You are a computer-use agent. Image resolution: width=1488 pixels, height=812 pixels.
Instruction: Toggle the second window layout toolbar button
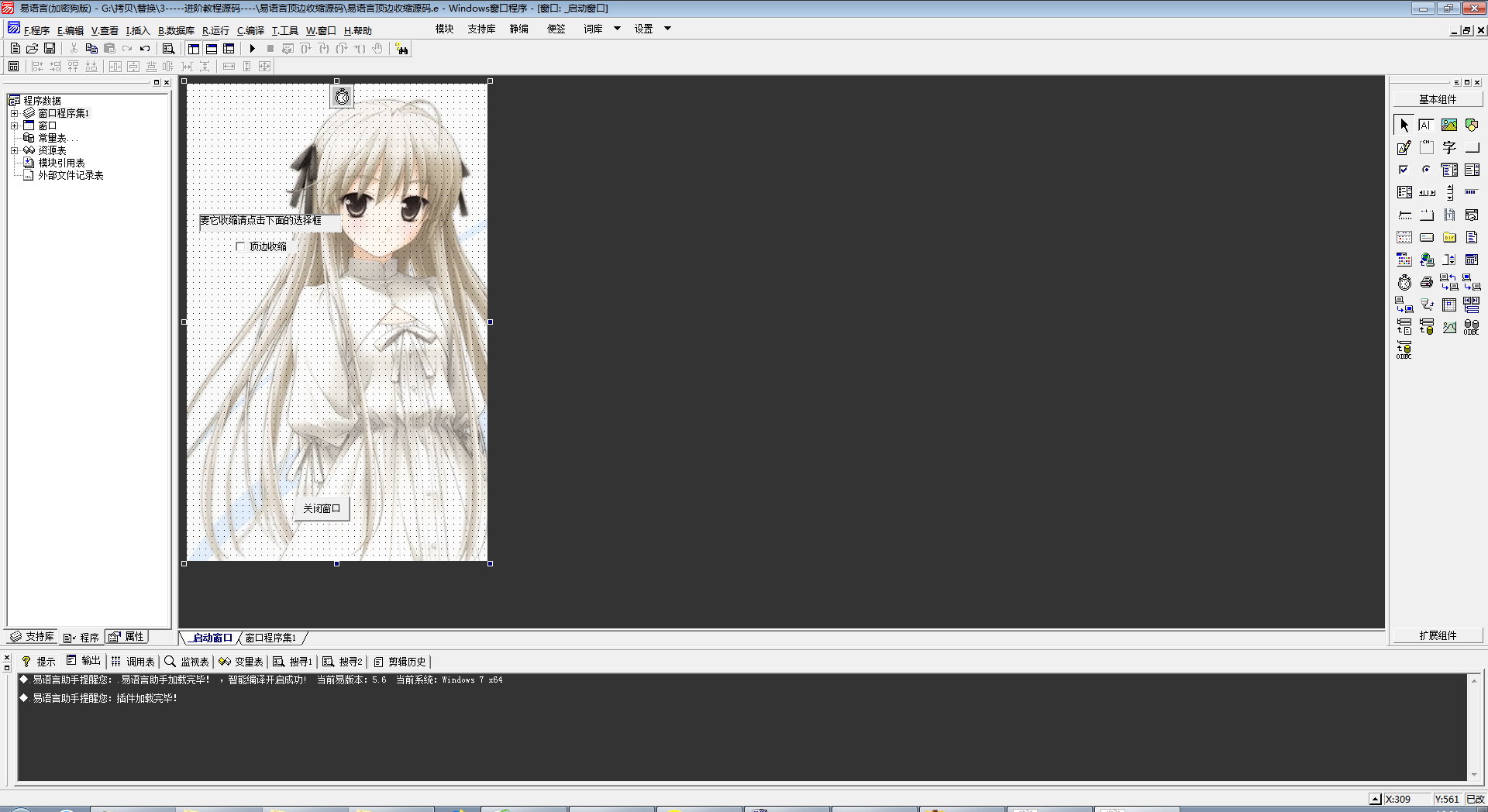tap(211, 49)
